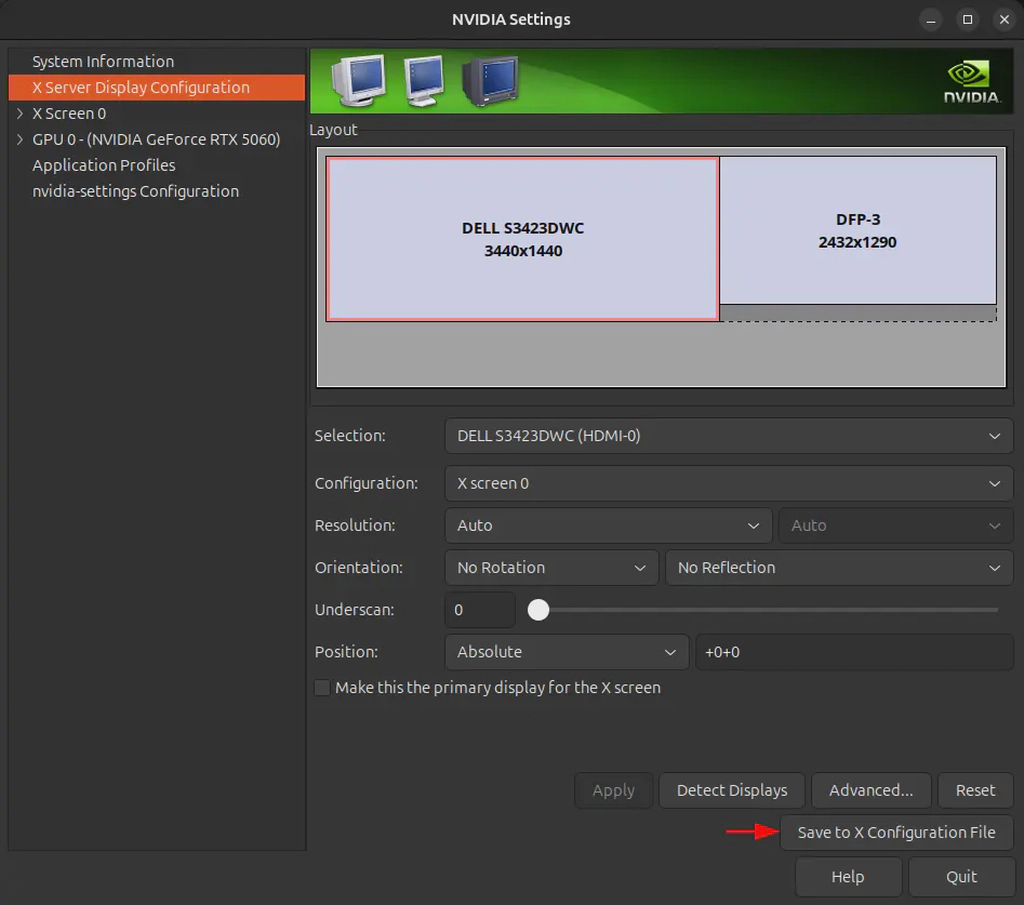Screen dimensions: 1024x905
Task: Open the refresh rate Auto dropdown
Action: click(895, 525)
